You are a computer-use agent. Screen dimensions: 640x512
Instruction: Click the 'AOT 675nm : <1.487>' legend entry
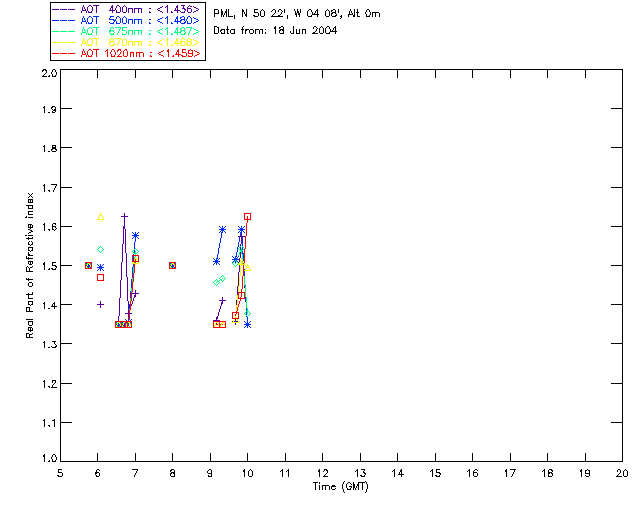[127, 31]
